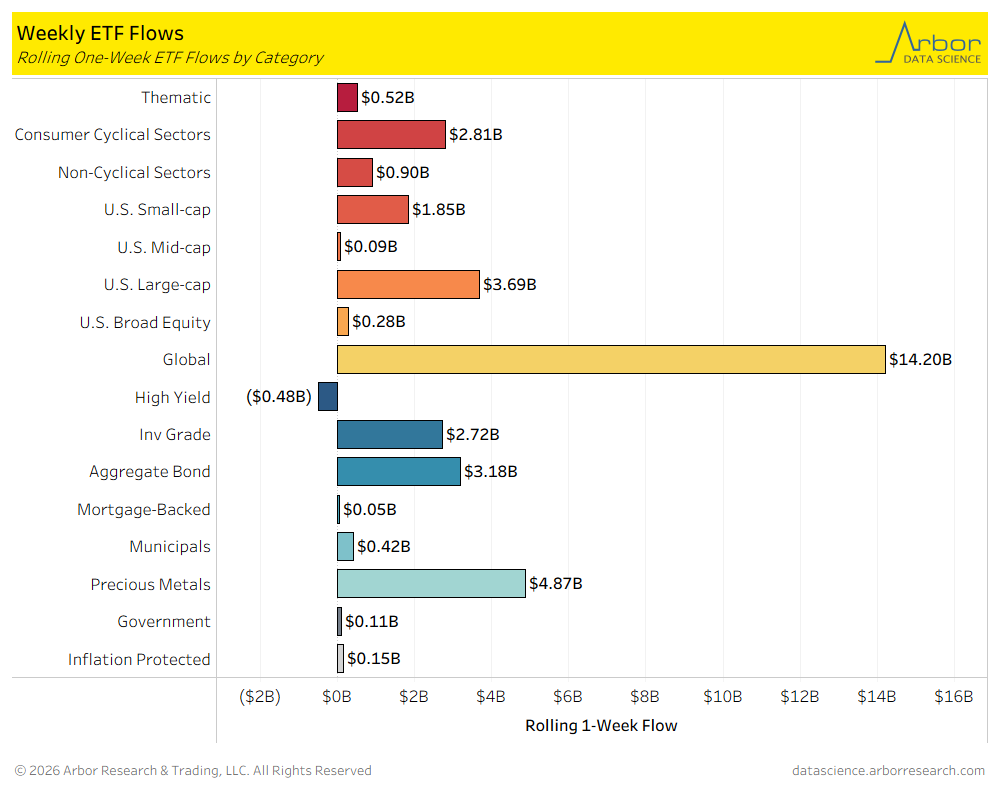The image size is (1000, 800).
Task: Click the $8B axis tick label
Action: [645, 697]
